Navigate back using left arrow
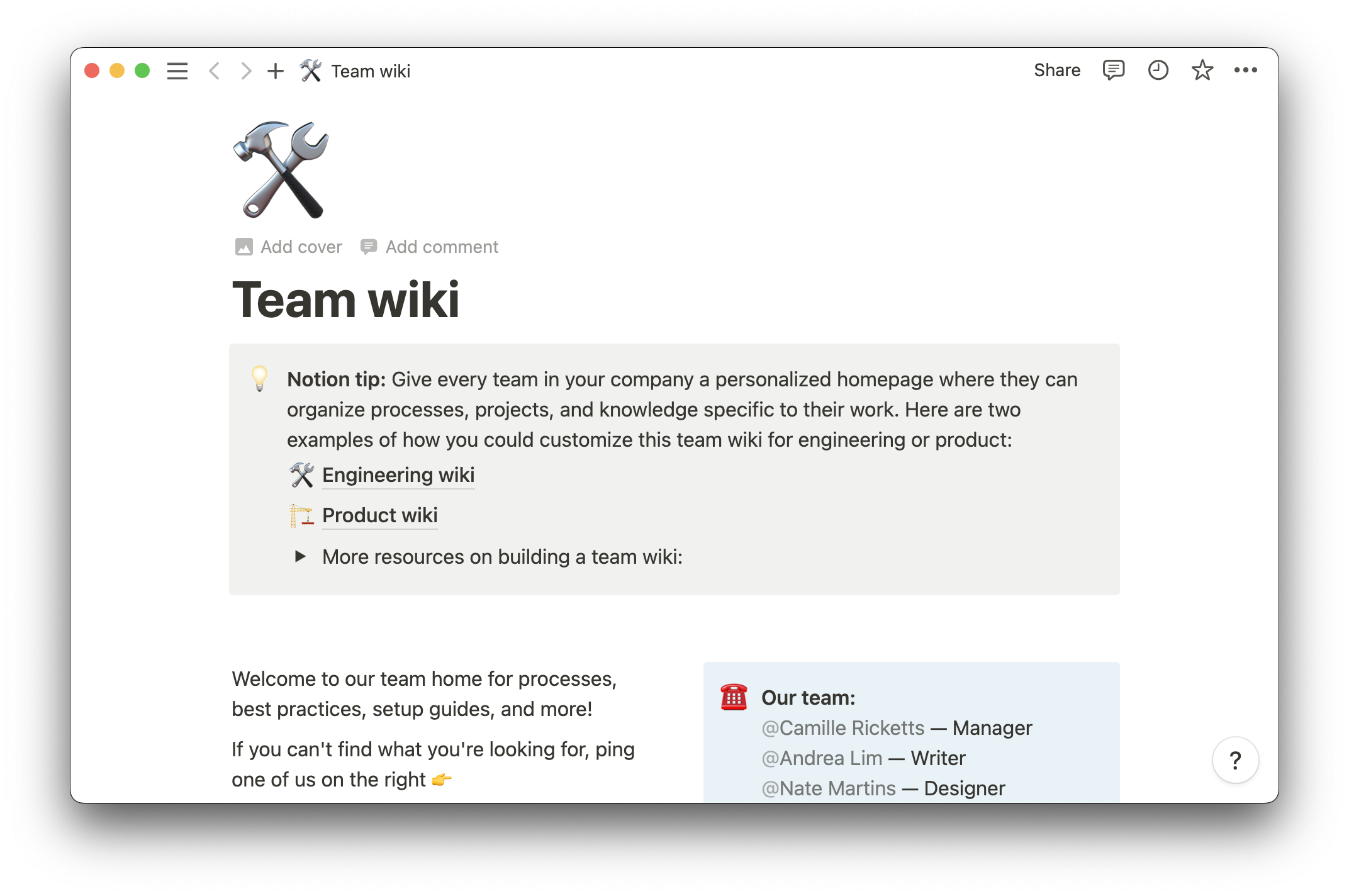This screenshot has width=1349, height=896. (214, 70)
